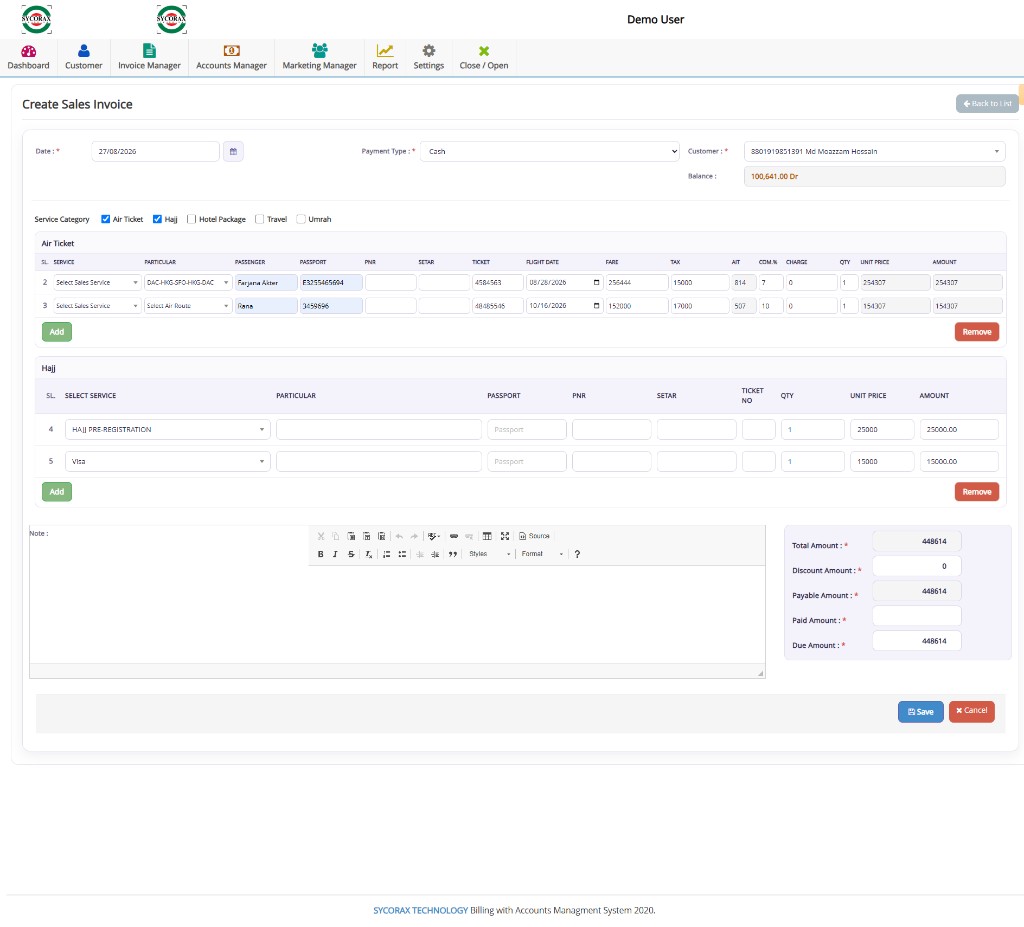
Task: Open the Payment Type dropdown showing Cash
Action: (x=550, y=152)
